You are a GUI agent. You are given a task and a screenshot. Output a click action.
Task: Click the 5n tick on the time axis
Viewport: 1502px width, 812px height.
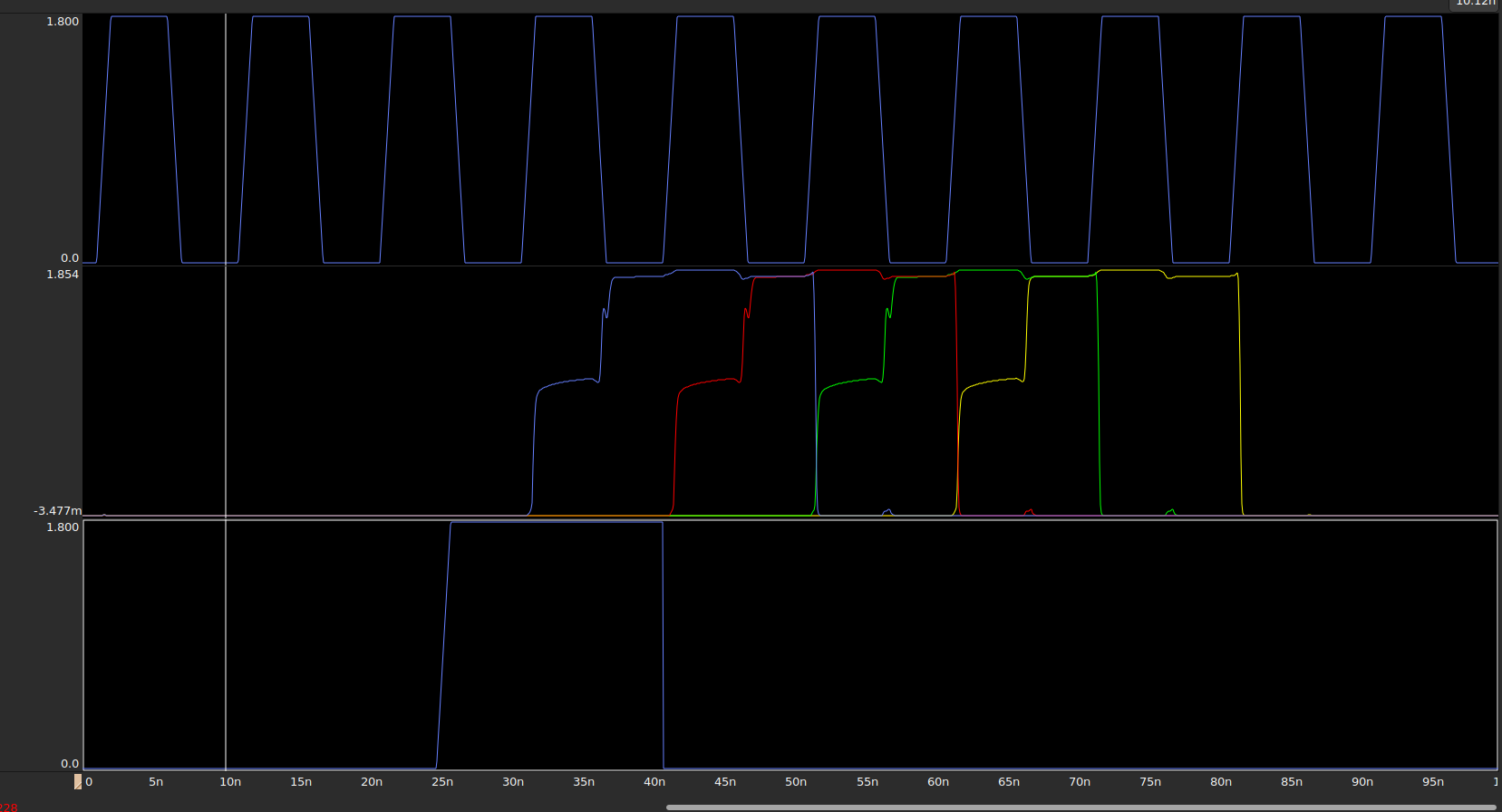156,781
